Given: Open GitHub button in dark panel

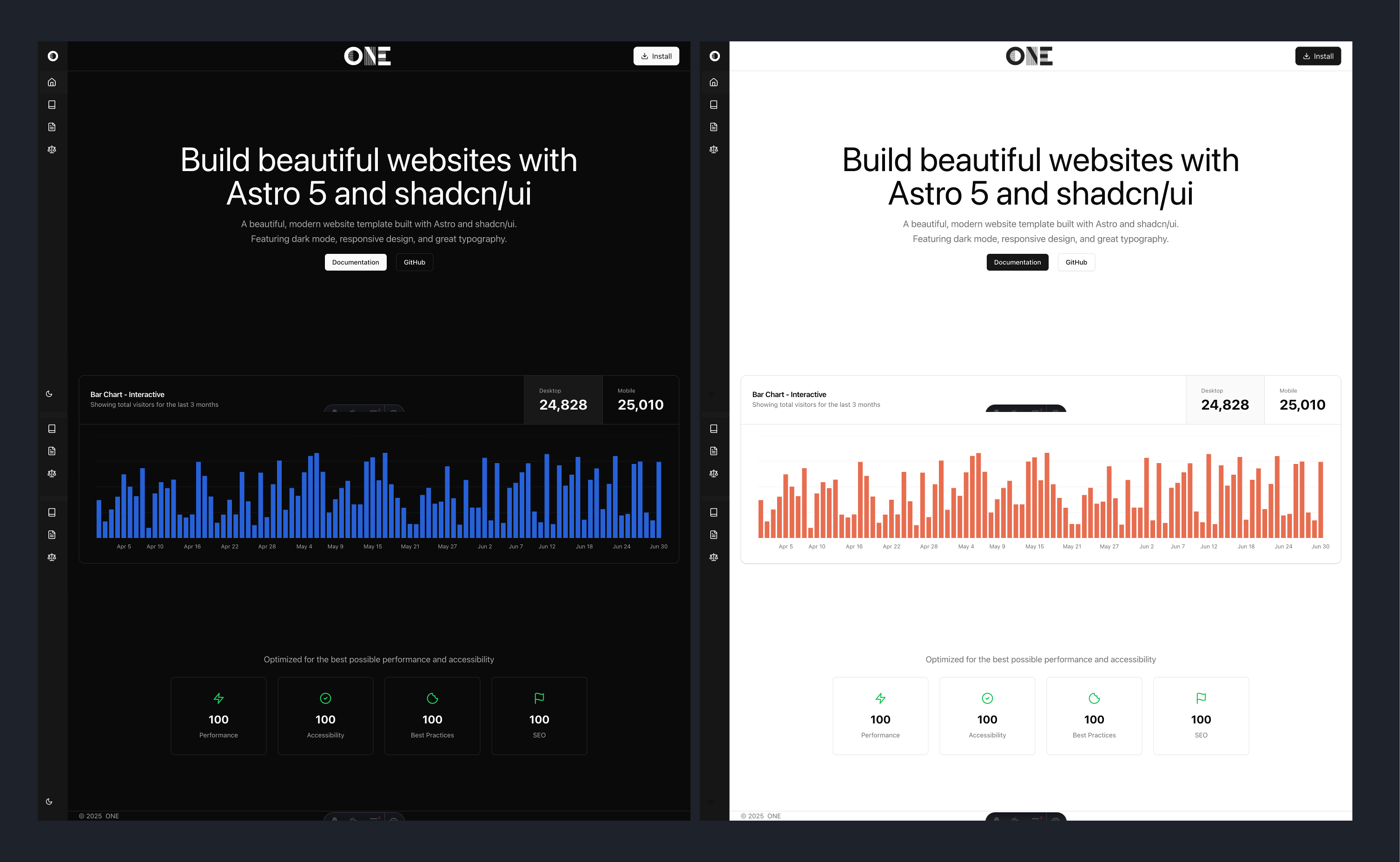Looking at the screenshot, I should [x=414, y=262].
